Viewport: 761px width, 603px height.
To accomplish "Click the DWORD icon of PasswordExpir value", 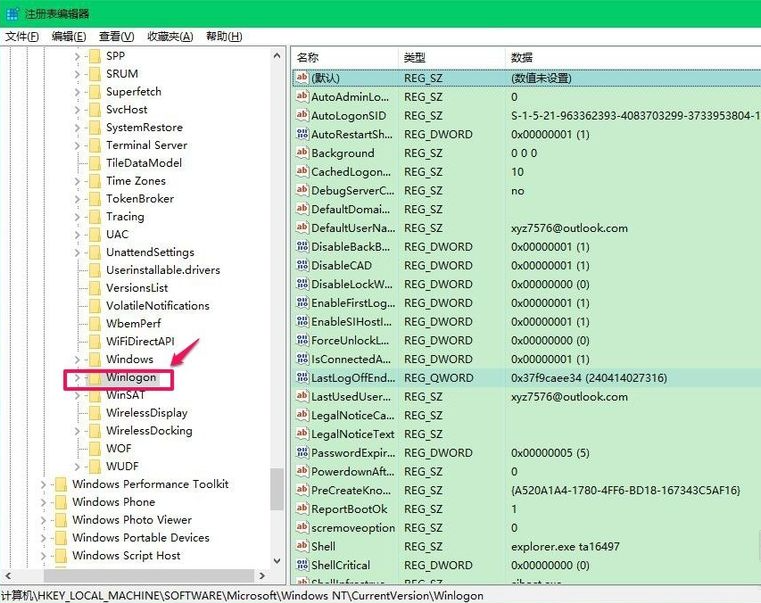I will point(302,452).
